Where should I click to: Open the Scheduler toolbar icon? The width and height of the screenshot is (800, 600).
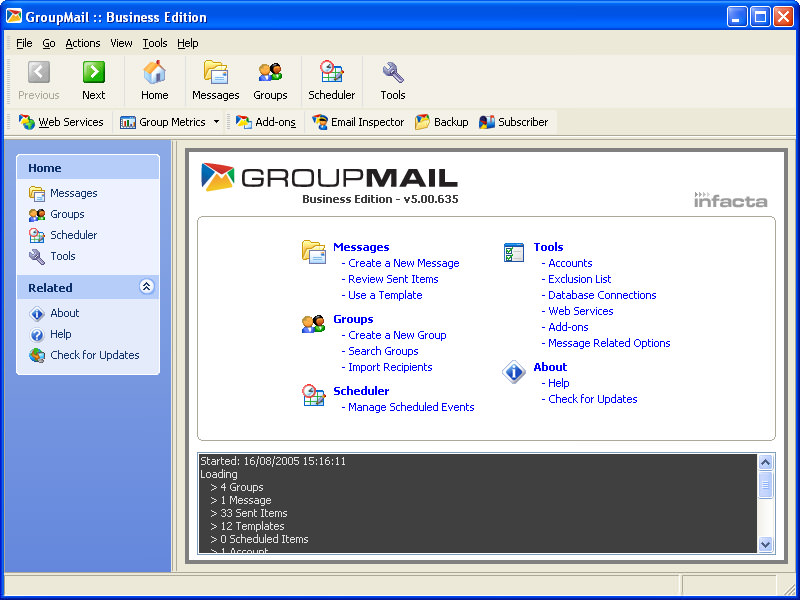pos(332,81)
